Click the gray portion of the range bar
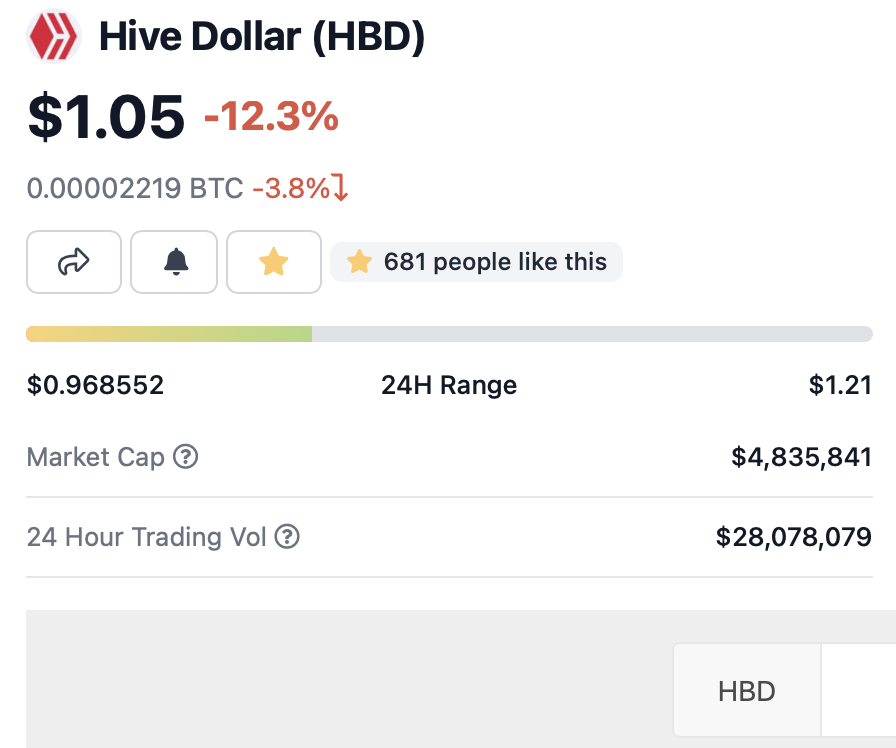The height and width of the screenshot is (748, 896). pos(590,334)
